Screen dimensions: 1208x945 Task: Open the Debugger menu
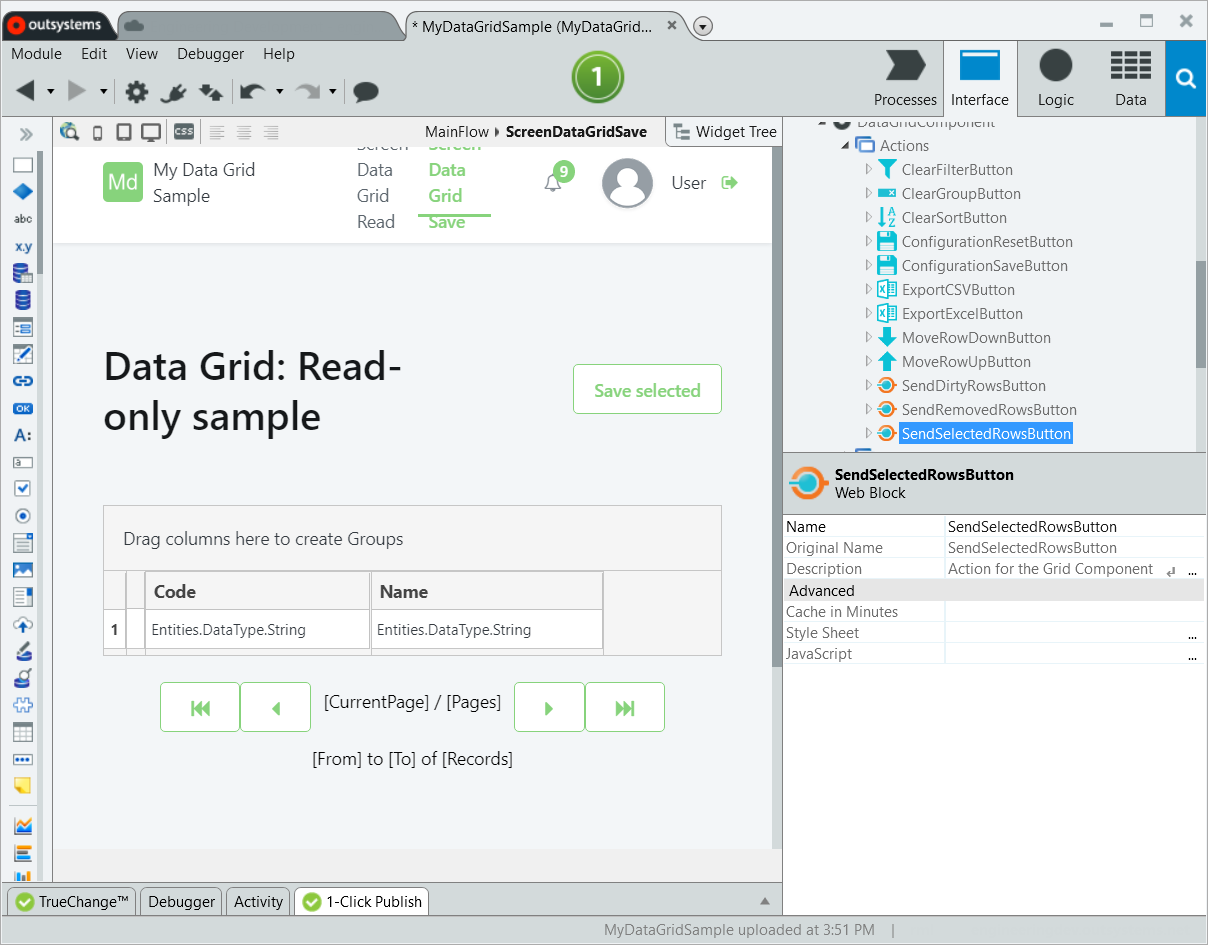point(210,54)
